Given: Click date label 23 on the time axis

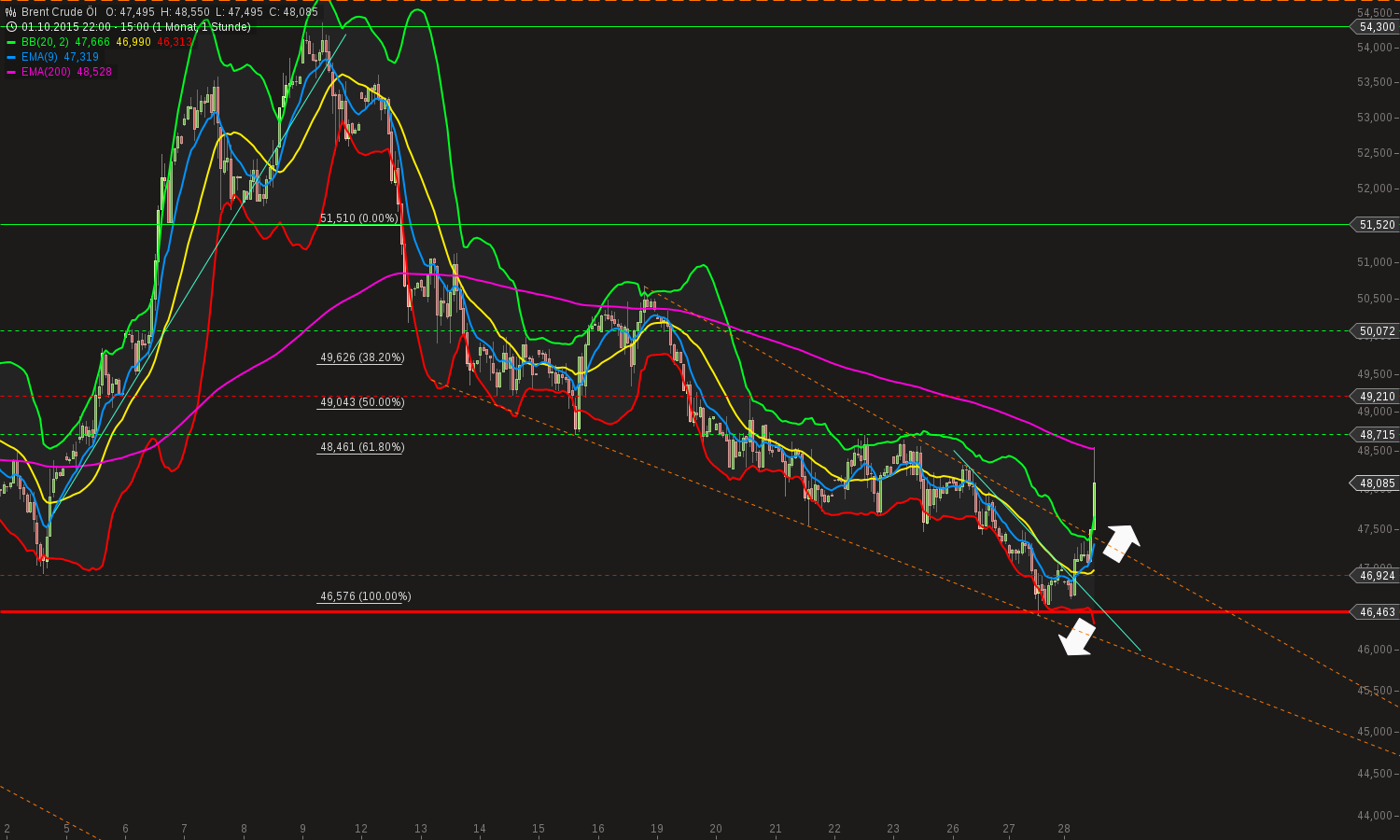Looking at the screenshot, I should point(893,829).
